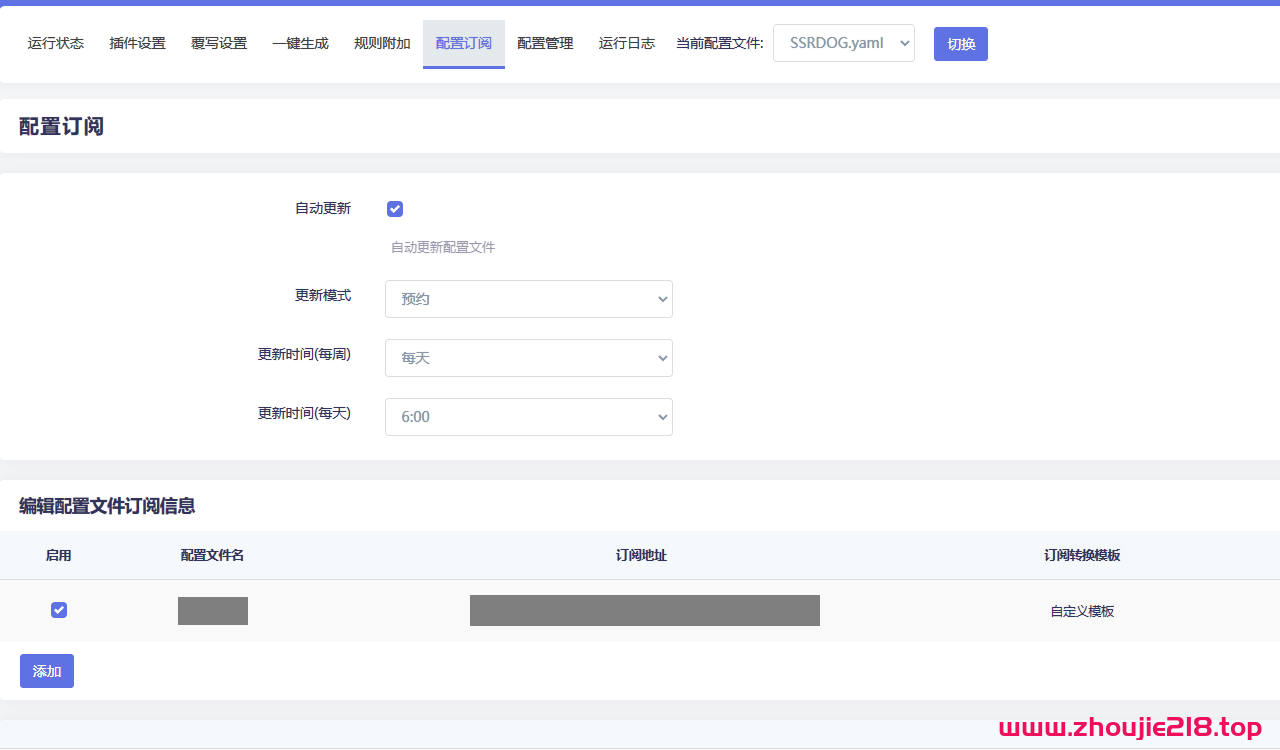1280x750 pixels.
Task: Select the 一键生成 tab
Action: [300, 43]
